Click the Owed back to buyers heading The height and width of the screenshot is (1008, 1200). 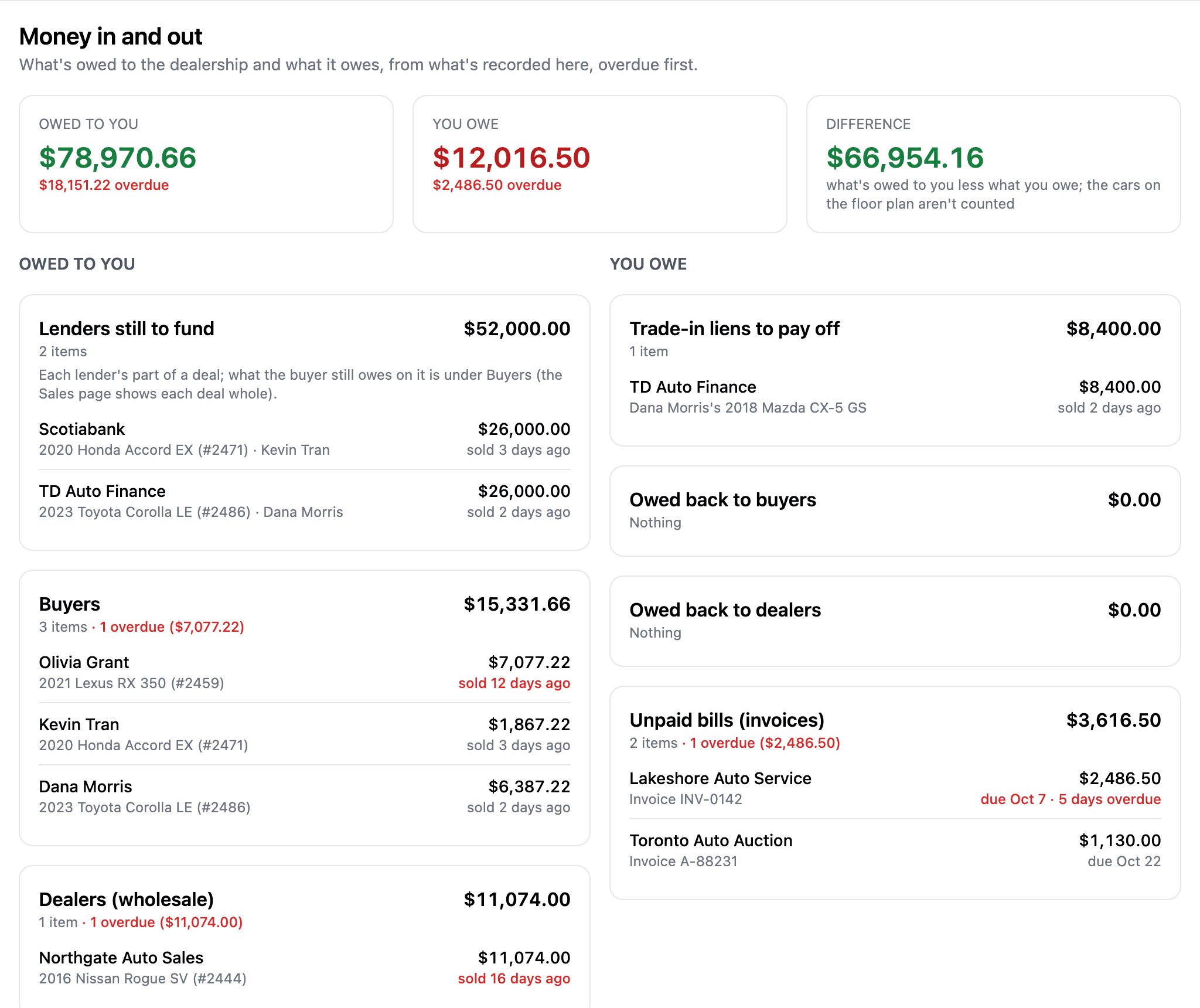click(722, 500)
